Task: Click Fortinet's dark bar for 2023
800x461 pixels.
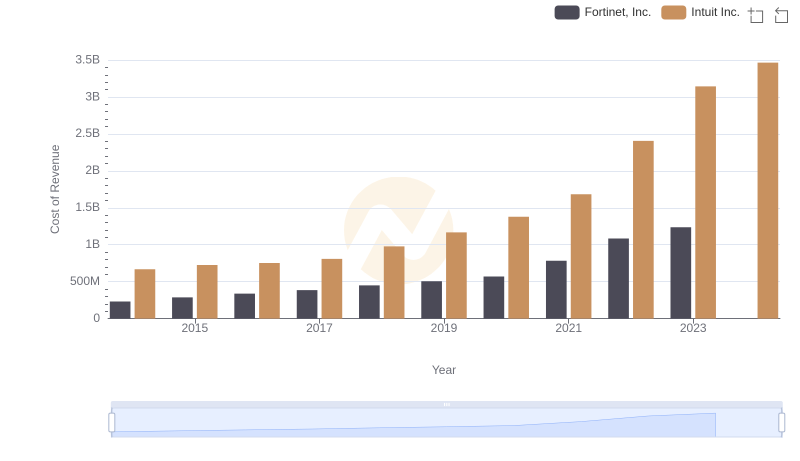Action: (x=681, y=273)
